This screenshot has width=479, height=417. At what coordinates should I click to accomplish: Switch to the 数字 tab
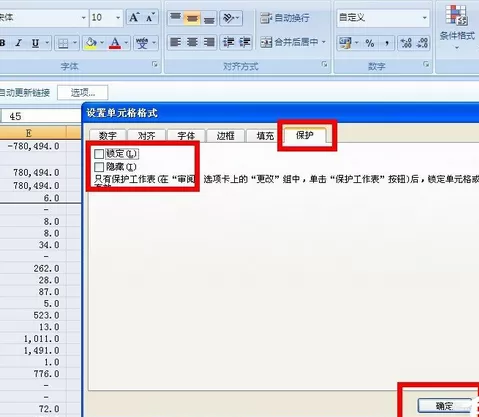[108, 135]
